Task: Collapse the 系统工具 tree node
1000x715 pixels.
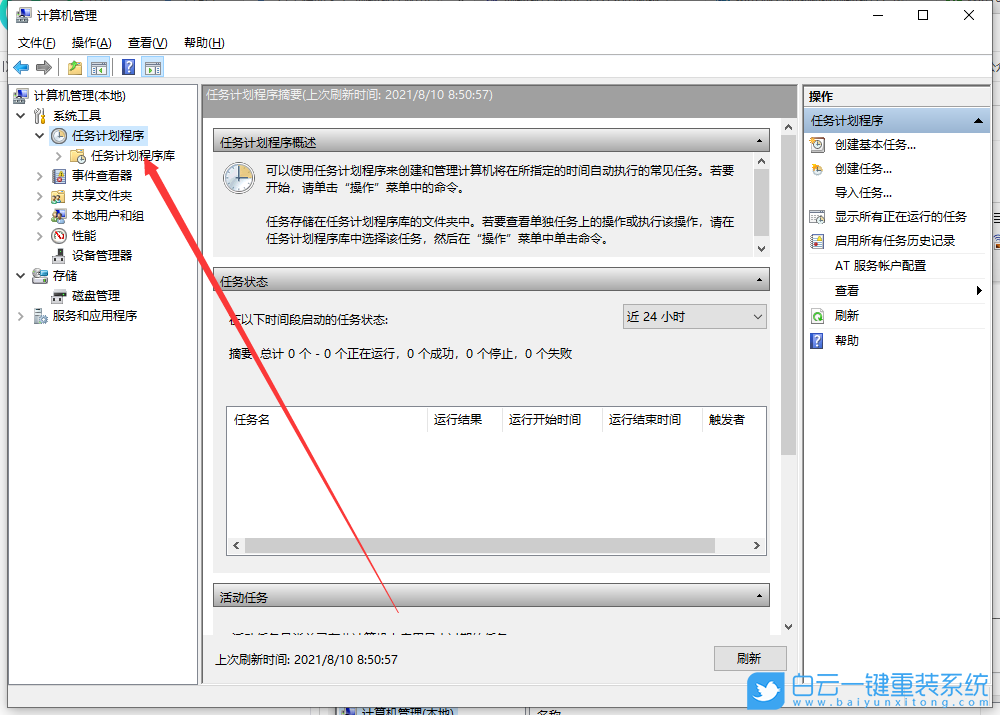Action: [20, 115]
